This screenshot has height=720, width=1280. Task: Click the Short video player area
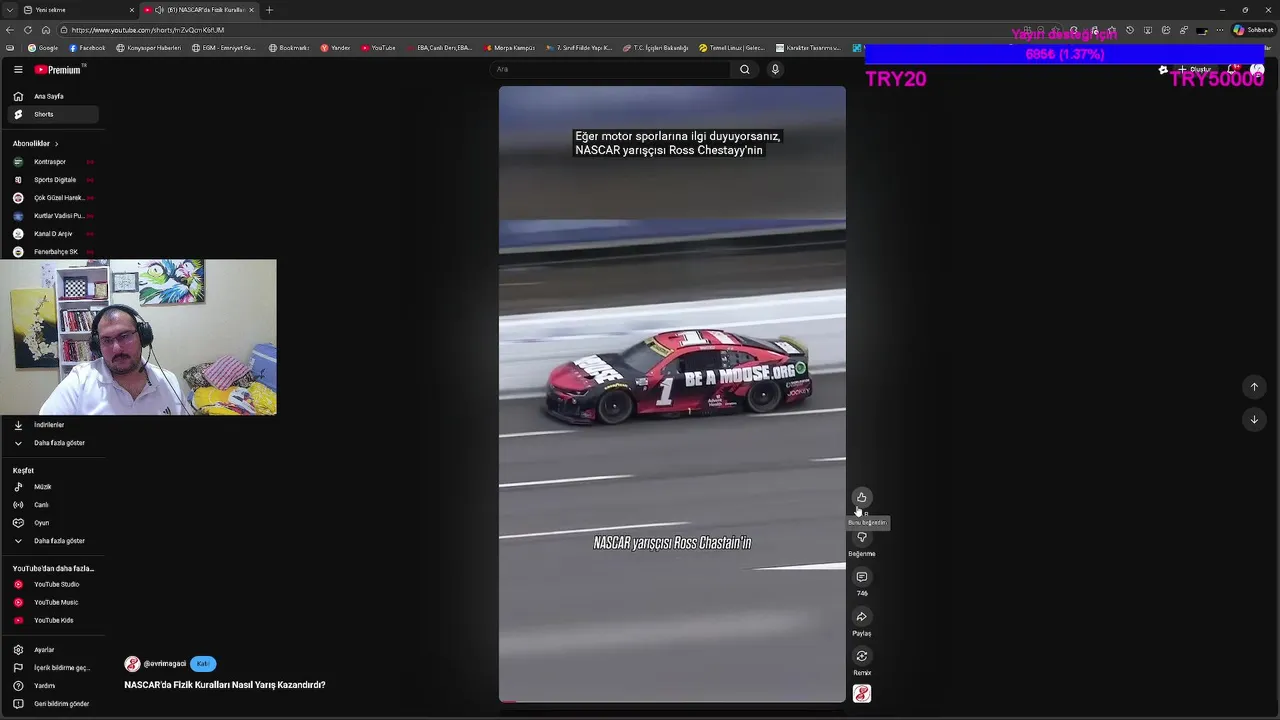(672, 394)
